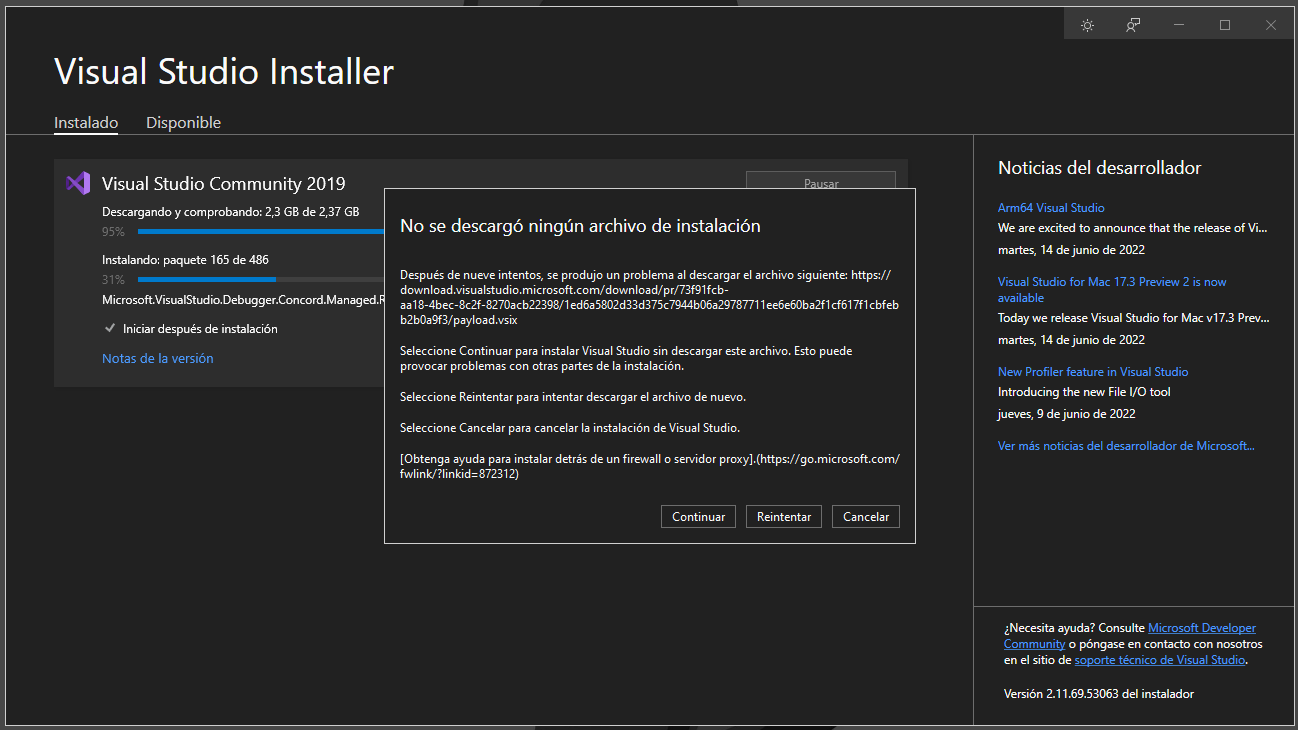
Task: Click the Pausar button
Action: 821,181
